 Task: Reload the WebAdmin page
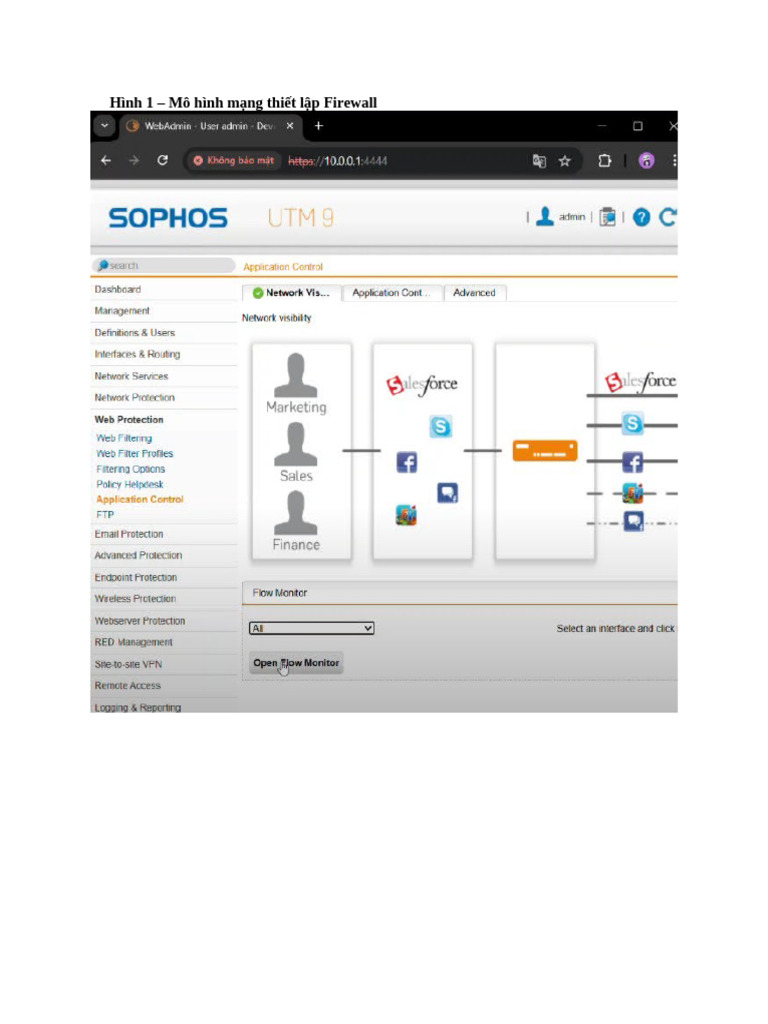pos(163,161)
